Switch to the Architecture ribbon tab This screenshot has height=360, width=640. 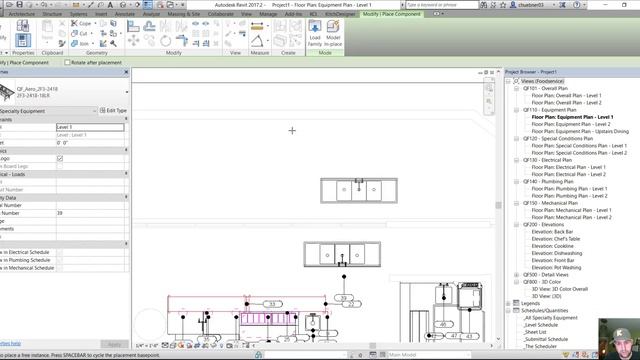tap(22, 14)
